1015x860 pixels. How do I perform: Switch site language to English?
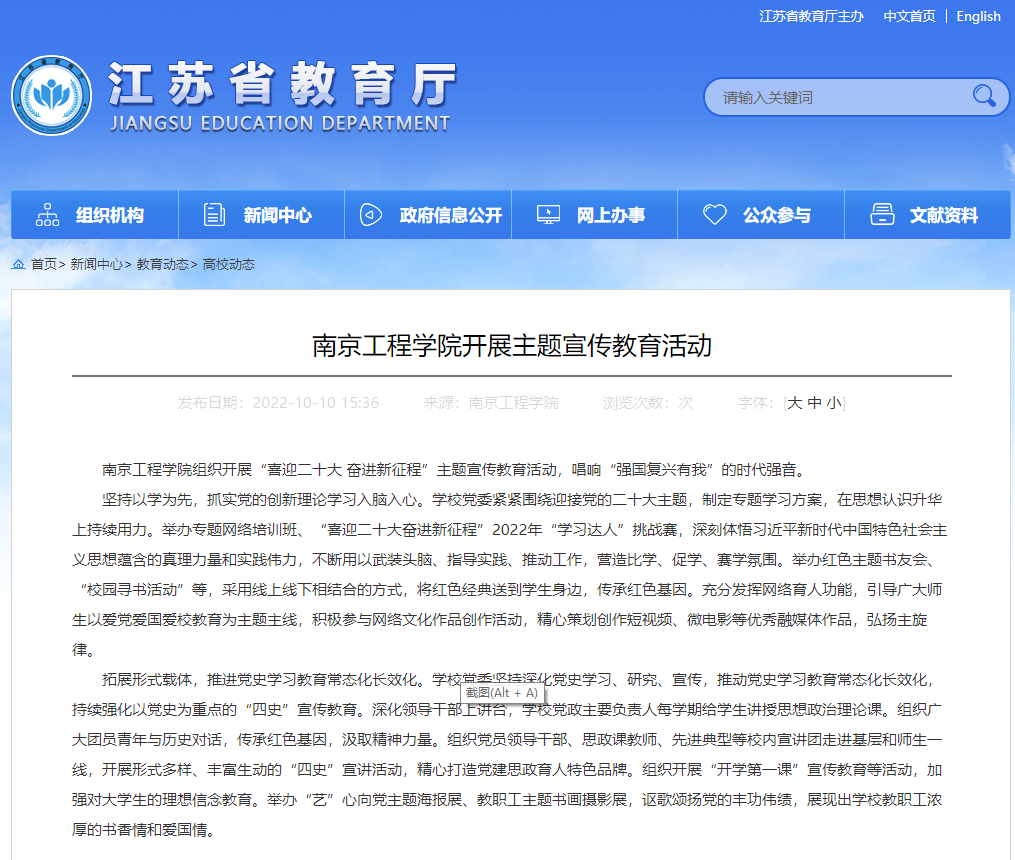tap(978, 16)
